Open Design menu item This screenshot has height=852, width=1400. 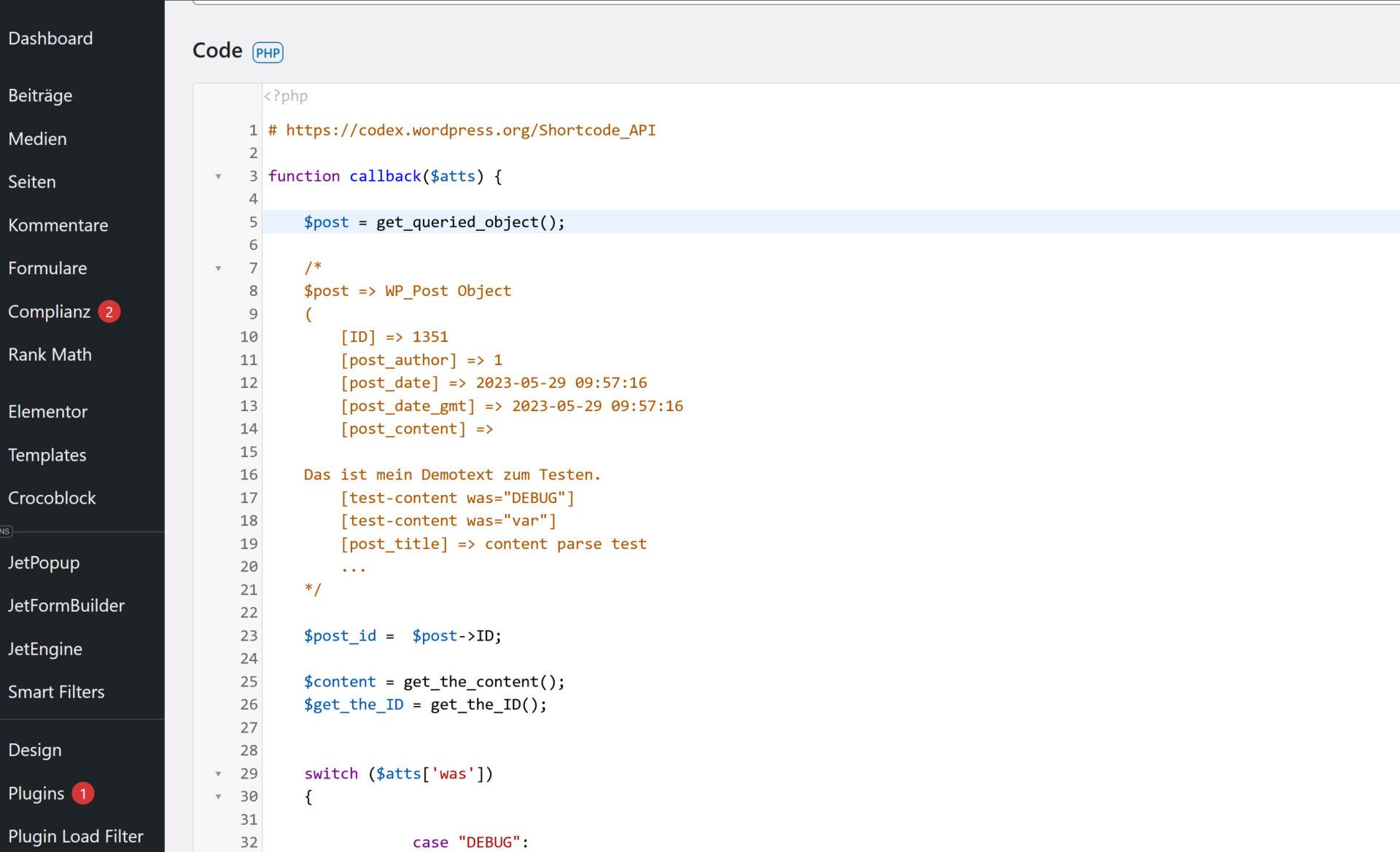pyautogui.click(x=35, y=750)
